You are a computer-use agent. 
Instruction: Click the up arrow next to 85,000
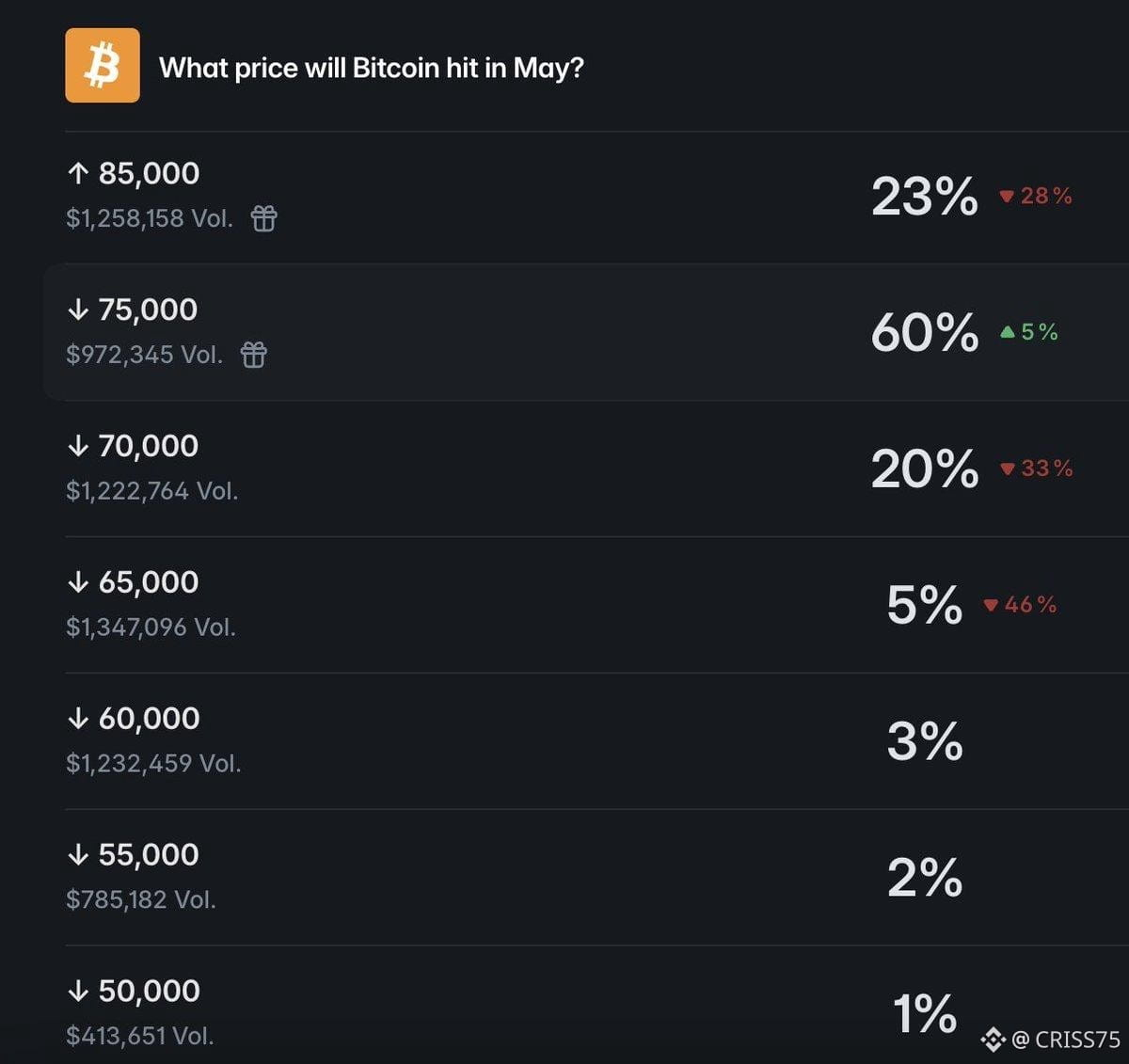pos(78,173)
